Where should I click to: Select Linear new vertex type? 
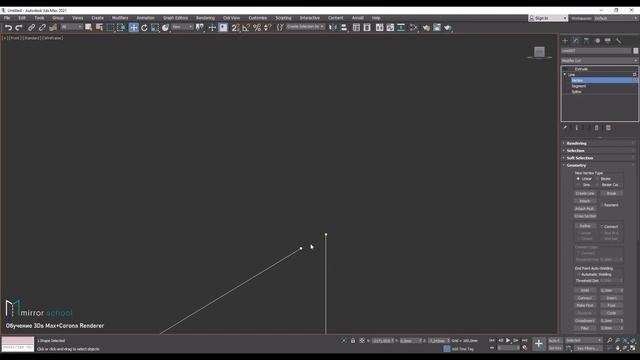pos(578,179)
